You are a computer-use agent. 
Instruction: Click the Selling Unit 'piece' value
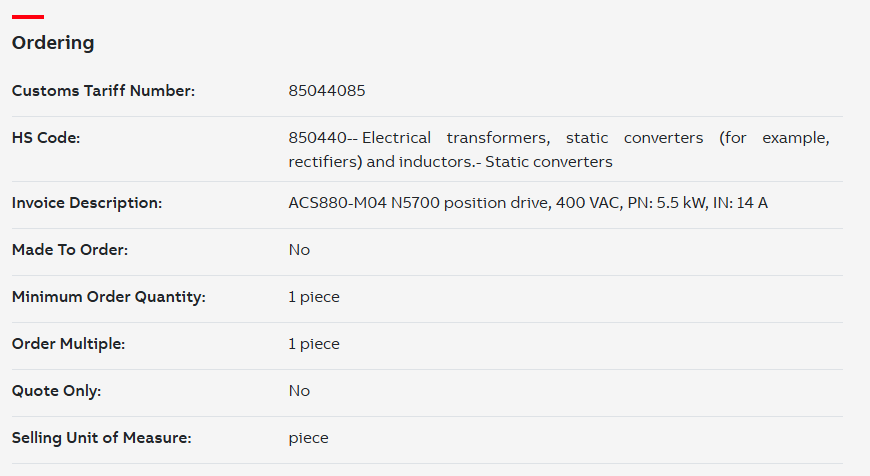click(308, 438)
